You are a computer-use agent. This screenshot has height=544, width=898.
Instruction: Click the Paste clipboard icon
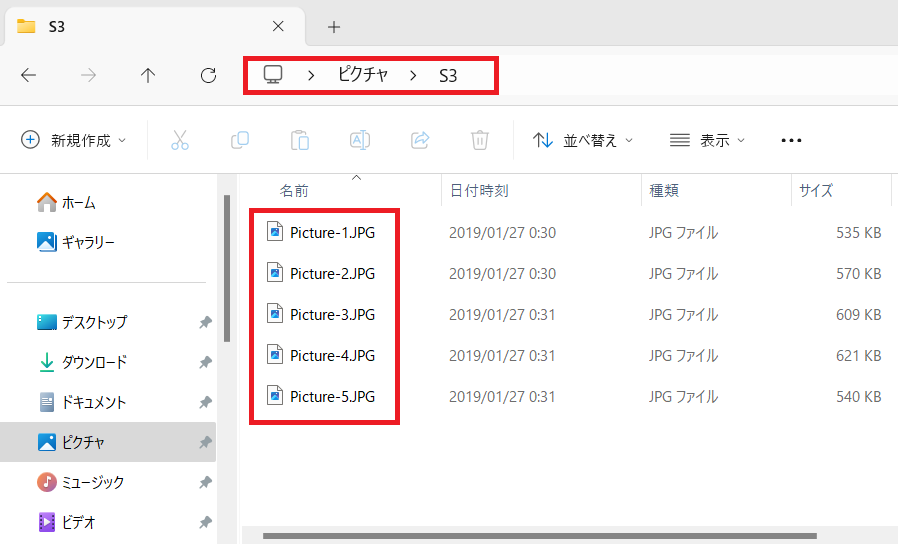299,140
